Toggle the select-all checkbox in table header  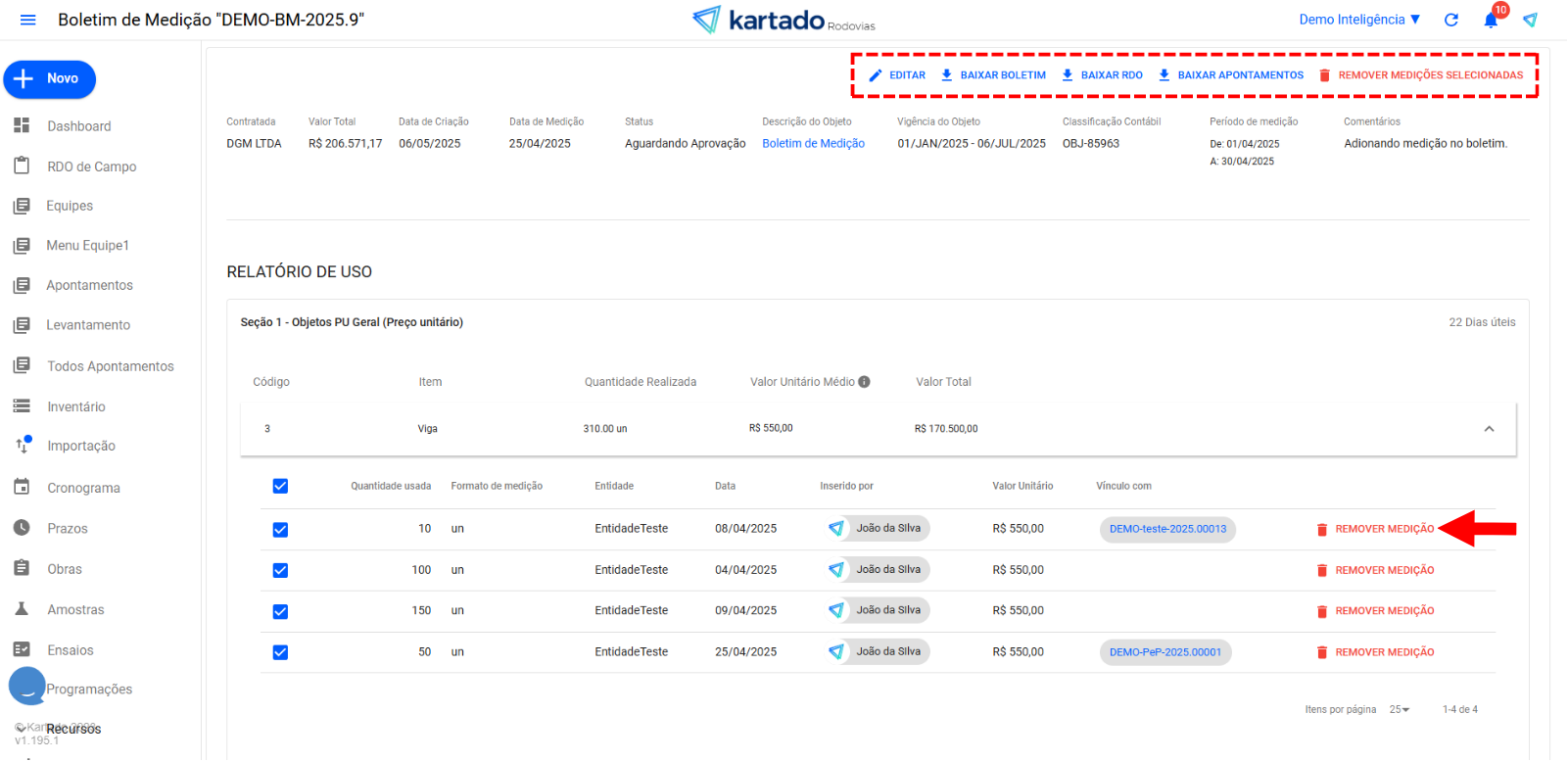(x=280, y=486)
